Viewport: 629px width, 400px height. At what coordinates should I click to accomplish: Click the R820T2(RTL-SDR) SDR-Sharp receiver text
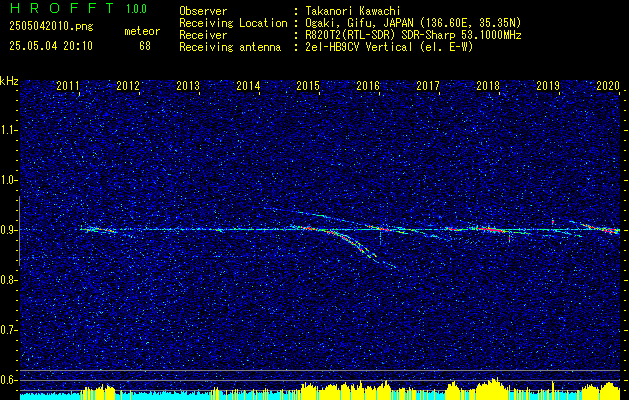coord(412,35)
